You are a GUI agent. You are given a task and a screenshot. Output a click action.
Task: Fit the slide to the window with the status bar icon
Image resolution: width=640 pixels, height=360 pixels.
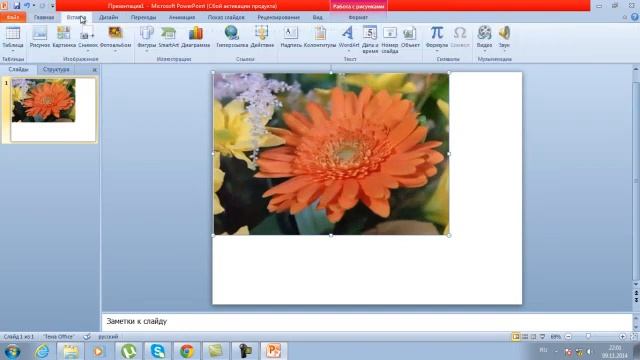(634, 337)
